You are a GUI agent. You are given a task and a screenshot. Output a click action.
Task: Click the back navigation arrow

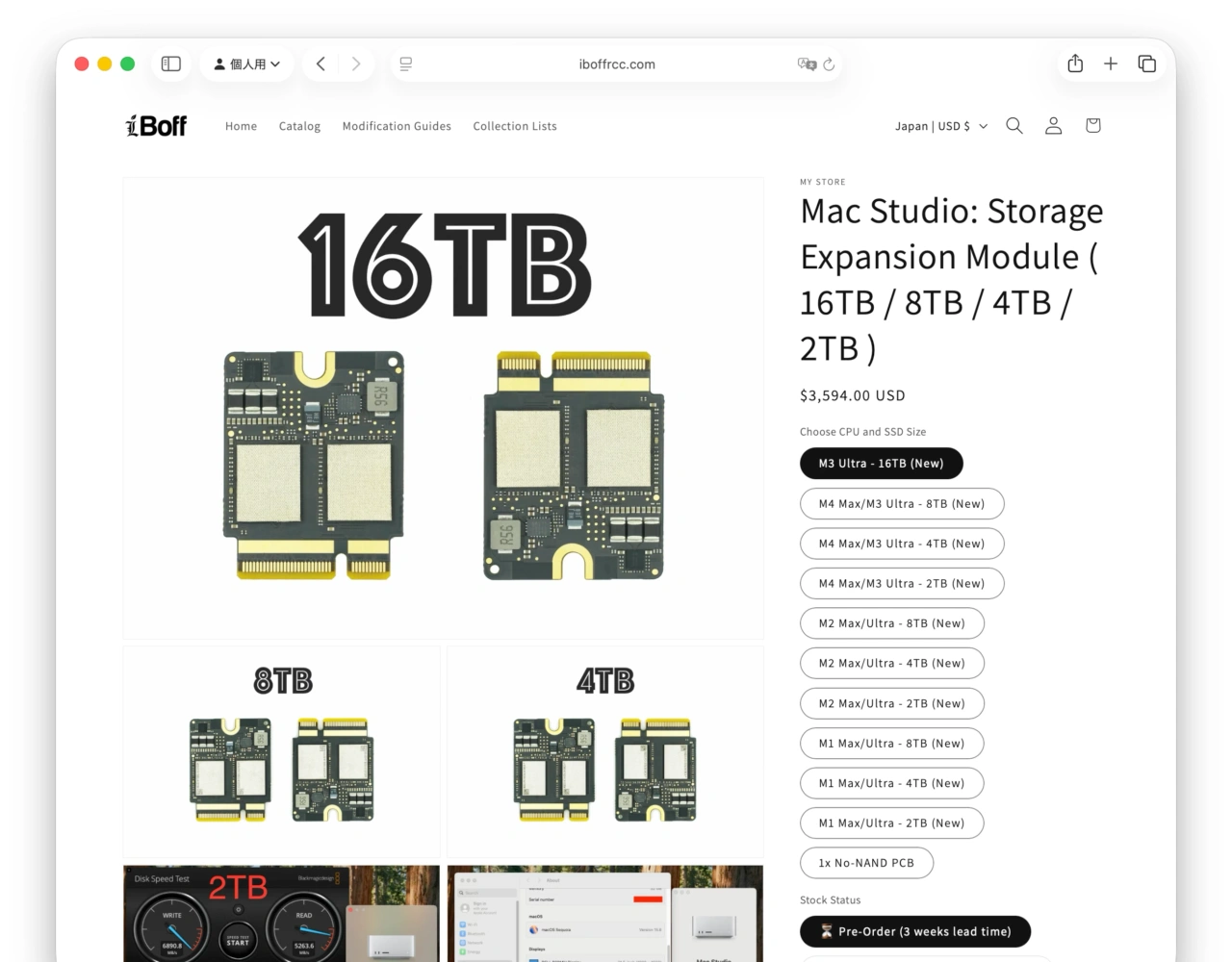(321, 63)
